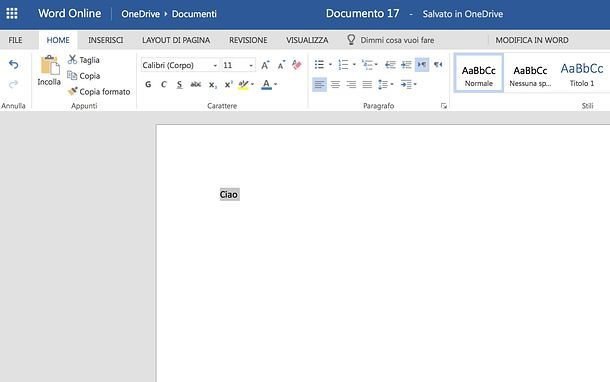Justify paragraph text
The height and width of the screenshot is (382, 610).
click(x=367, y=84)
